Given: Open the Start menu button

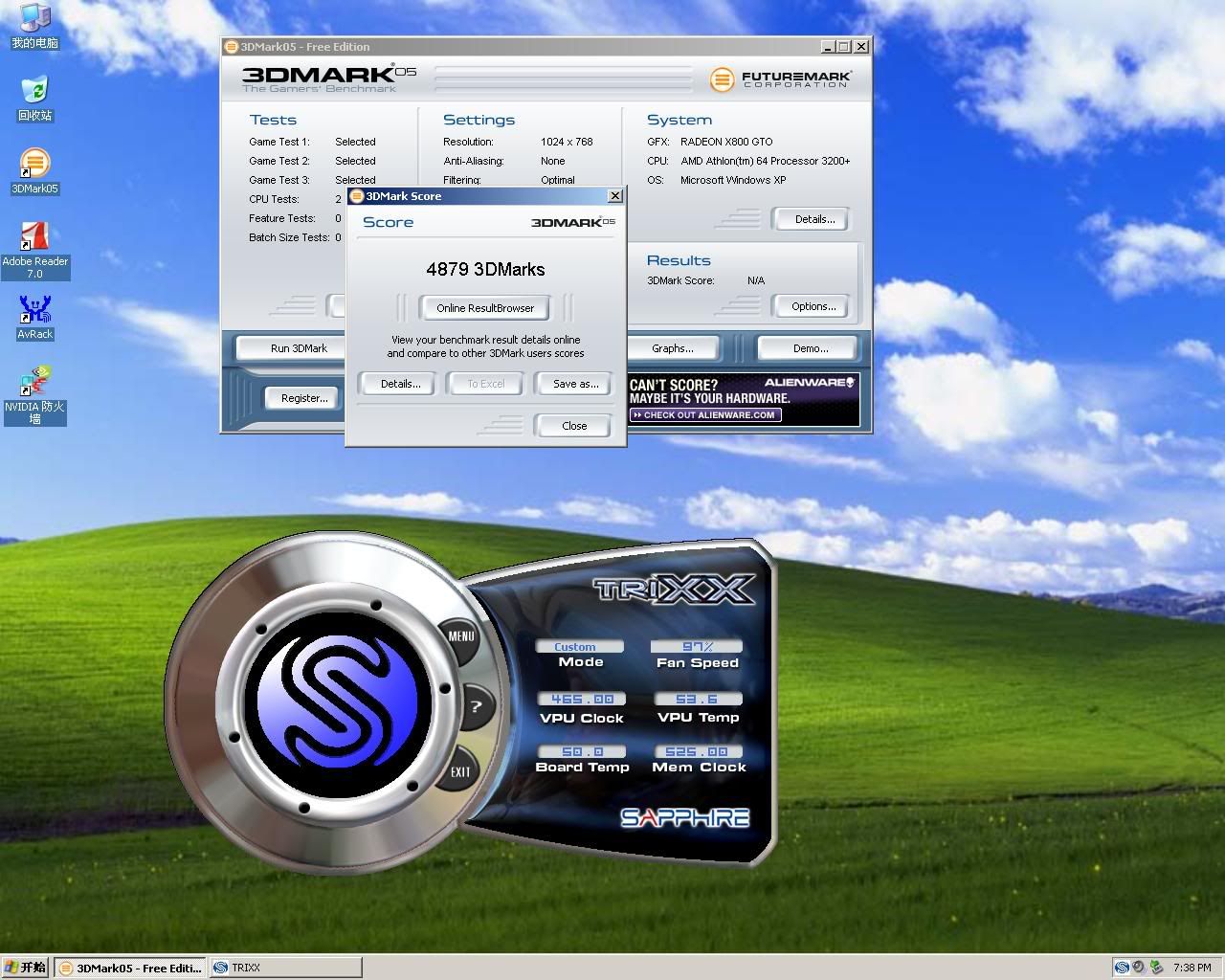Looking at the screenshot, I should pos(26,968).
